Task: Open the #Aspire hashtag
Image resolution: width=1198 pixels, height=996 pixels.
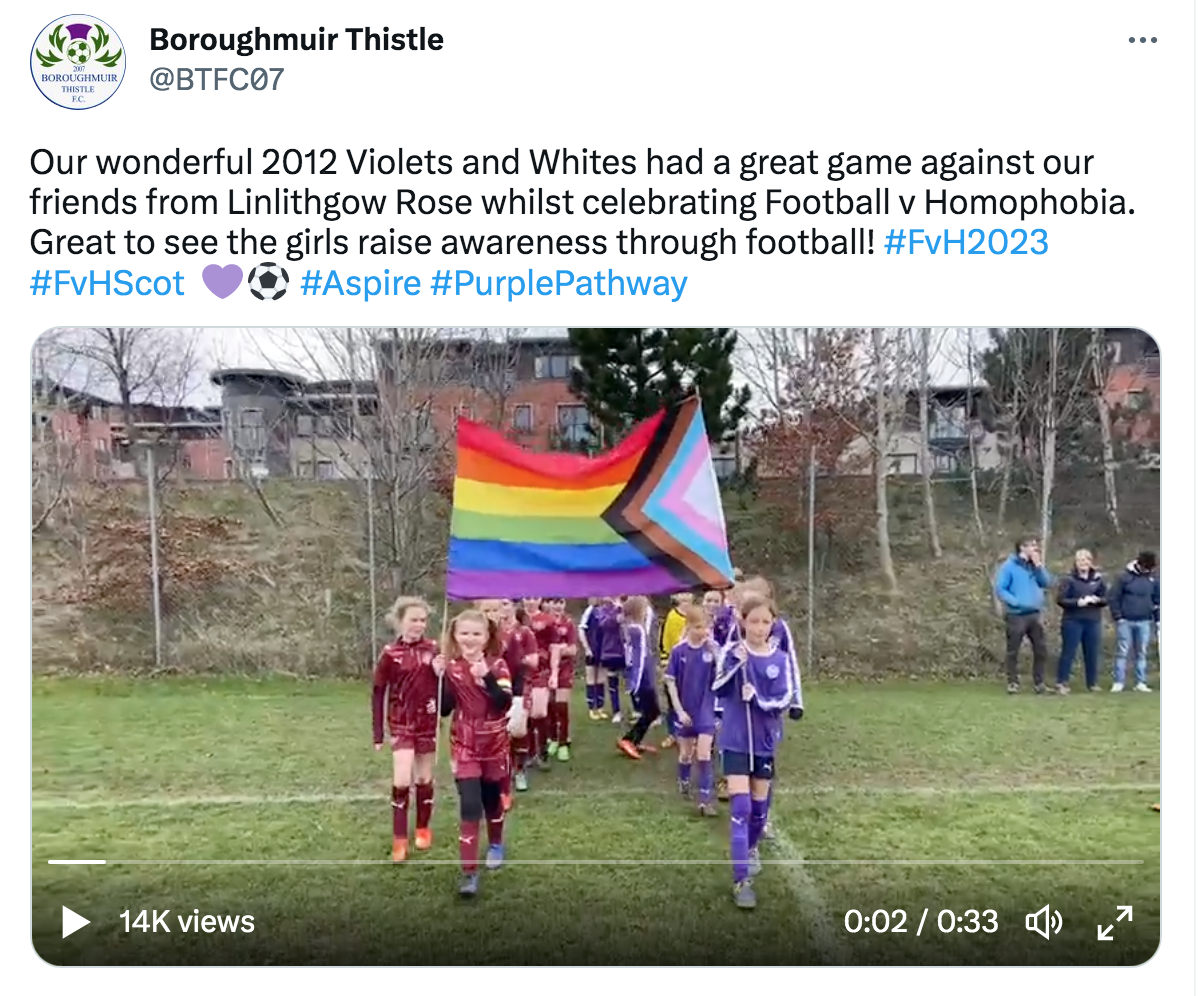Action: tap(361, 283)
